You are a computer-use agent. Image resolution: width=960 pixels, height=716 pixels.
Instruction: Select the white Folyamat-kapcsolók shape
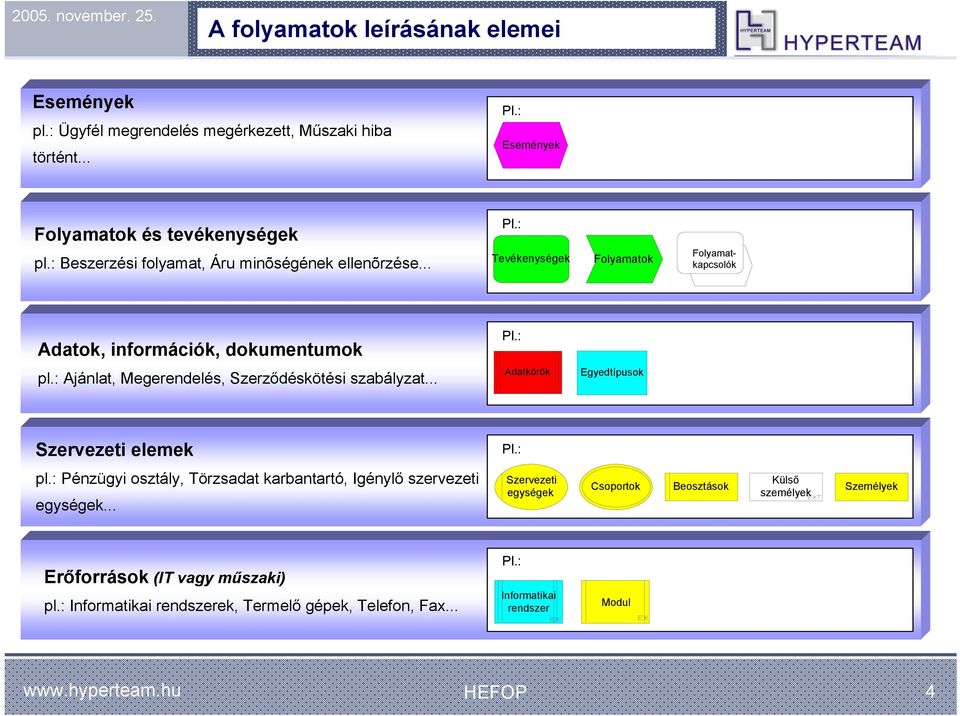714,258
